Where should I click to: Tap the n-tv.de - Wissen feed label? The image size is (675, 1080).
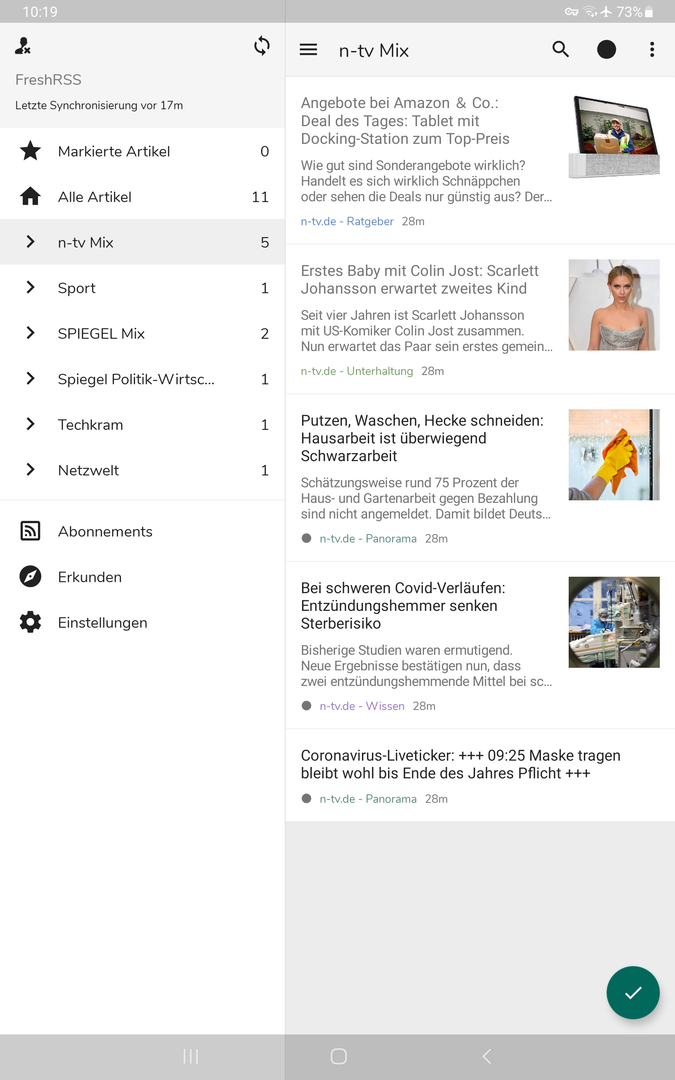pos(362,706)
